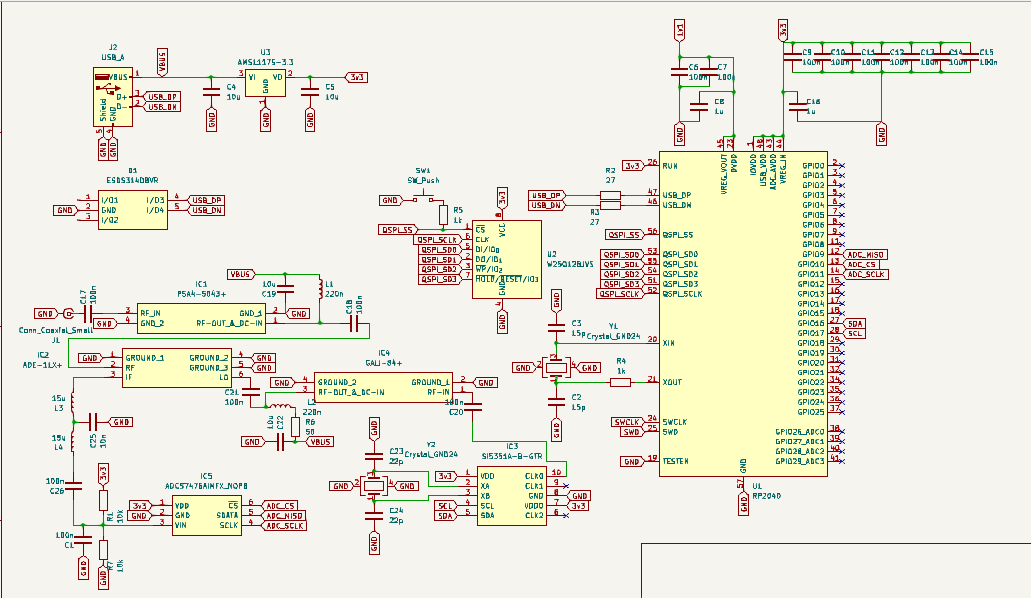
Task: Click the SCL label at GPIO17
Action: tap(853, 334)
